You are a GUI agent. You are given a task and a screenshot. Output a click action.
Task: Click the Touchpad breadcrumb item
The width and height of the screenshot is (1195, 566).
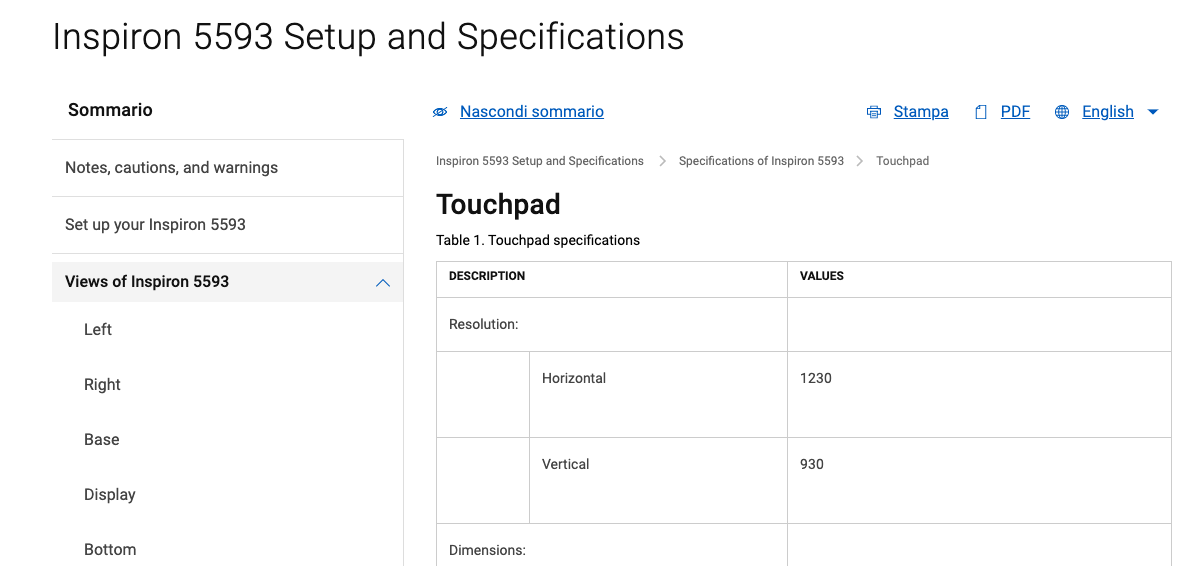902,161
